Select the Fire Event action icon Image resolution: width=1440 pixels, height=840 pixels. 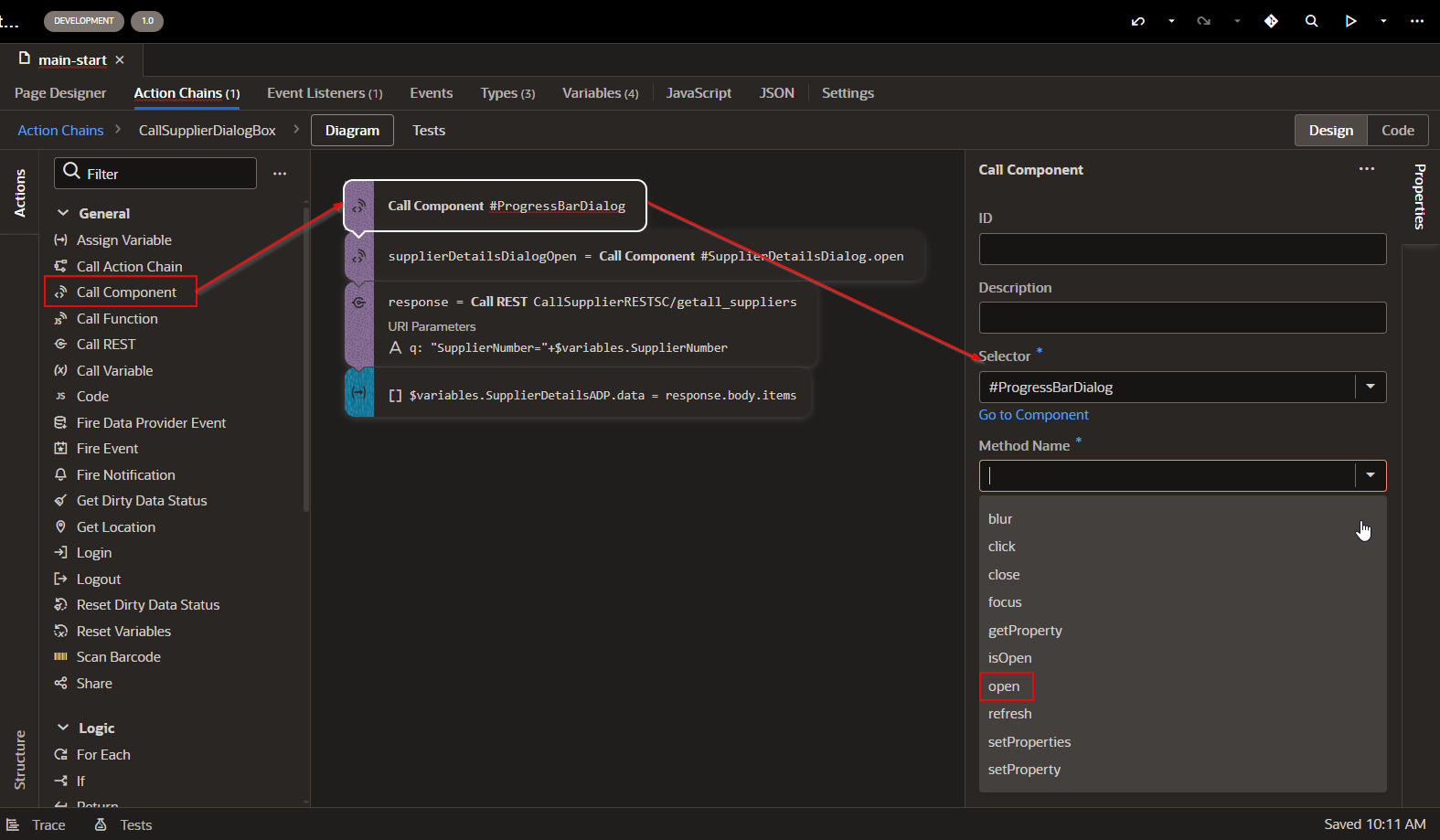click(x=60, y=448)
